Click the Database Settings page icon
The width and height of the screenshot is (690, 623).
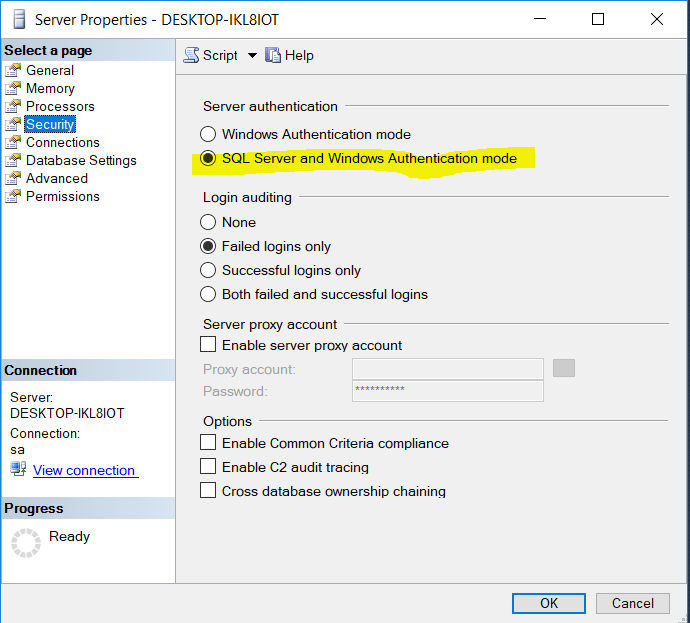tap(13, 160)
